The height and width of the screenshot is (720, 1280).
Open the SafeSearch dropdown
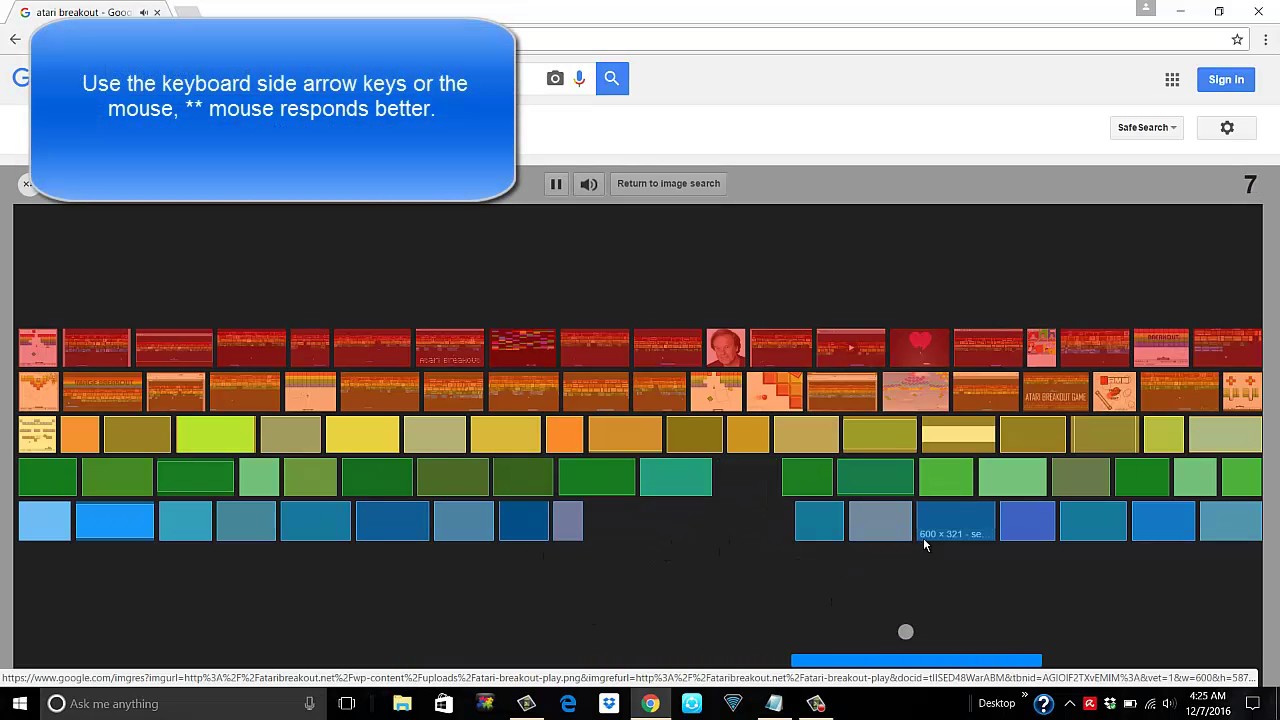tap(1147, 127)
